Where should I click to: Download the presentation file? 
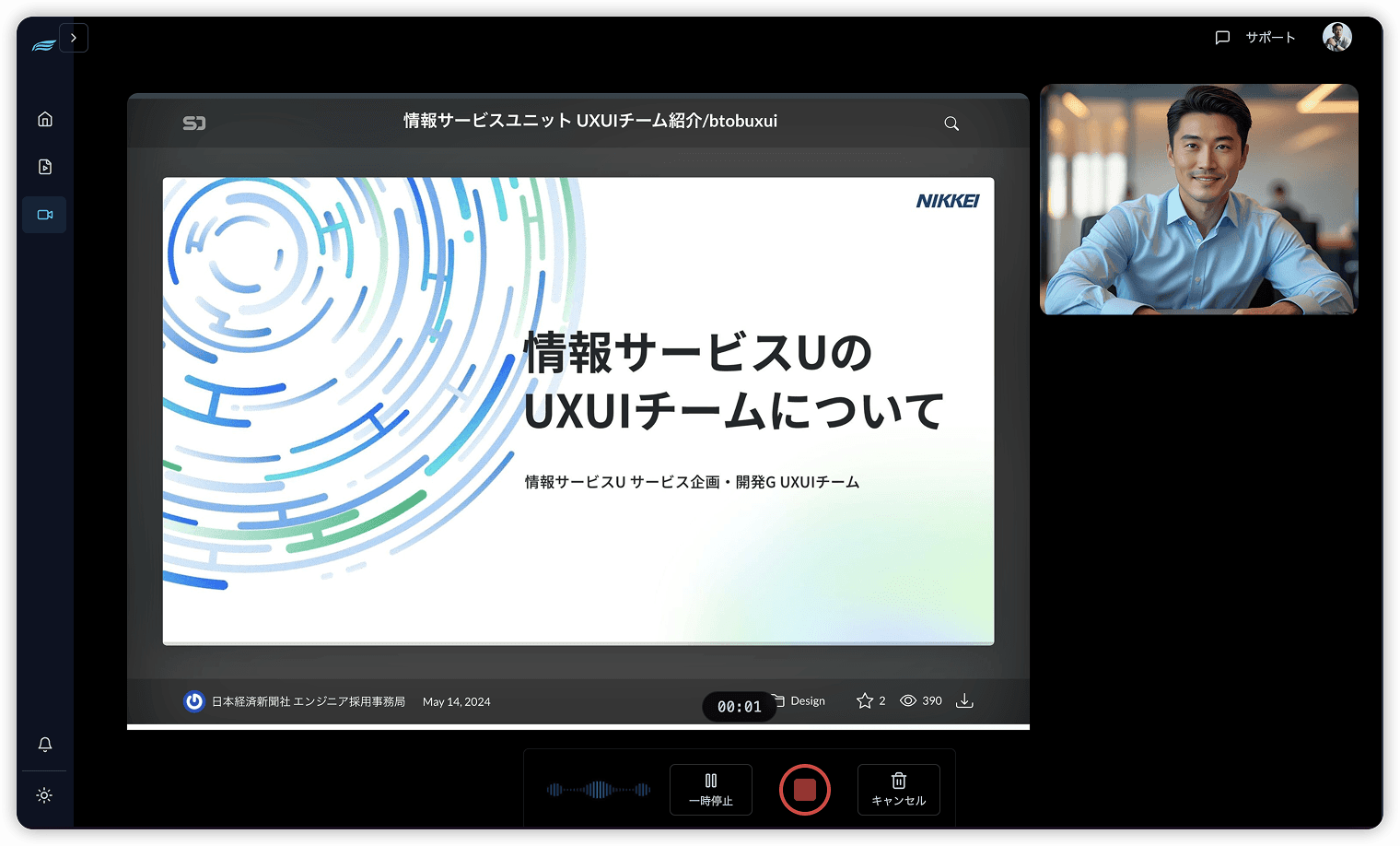tap(964, 700)
